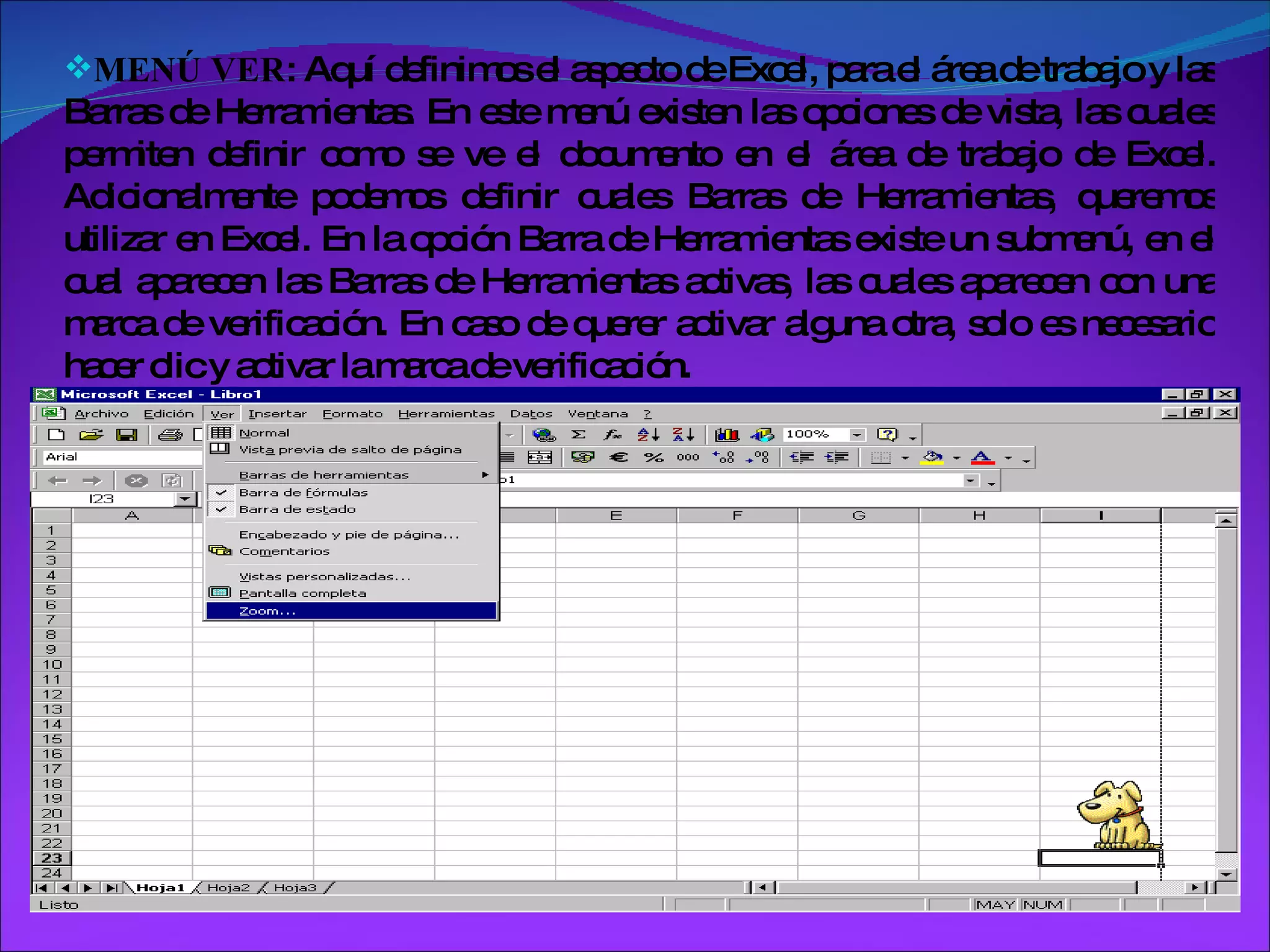1270x952 pixels.
Task: Click the Decrease Indent icon
Action: click(802, 457)
